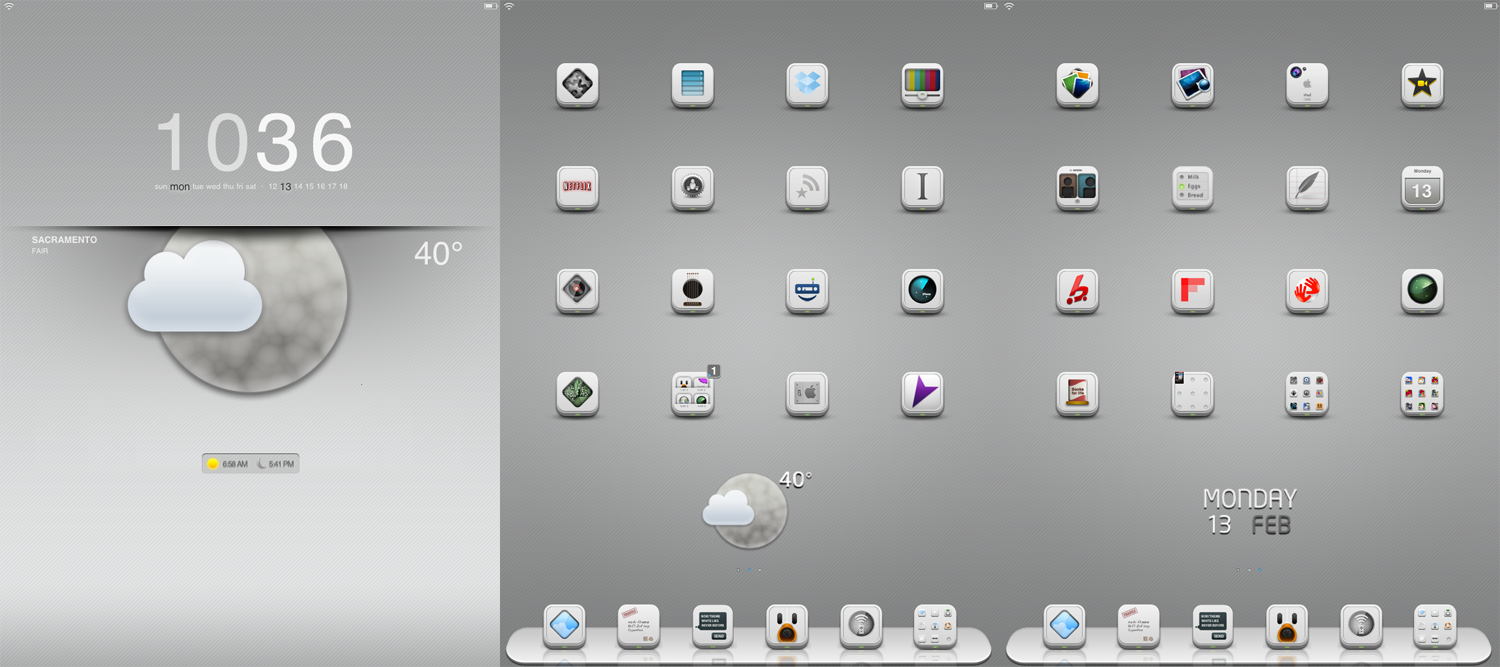The image size is (1500, 667).
Task: Launch the Instapaper 'I' app icon
Action: (922, 188)
